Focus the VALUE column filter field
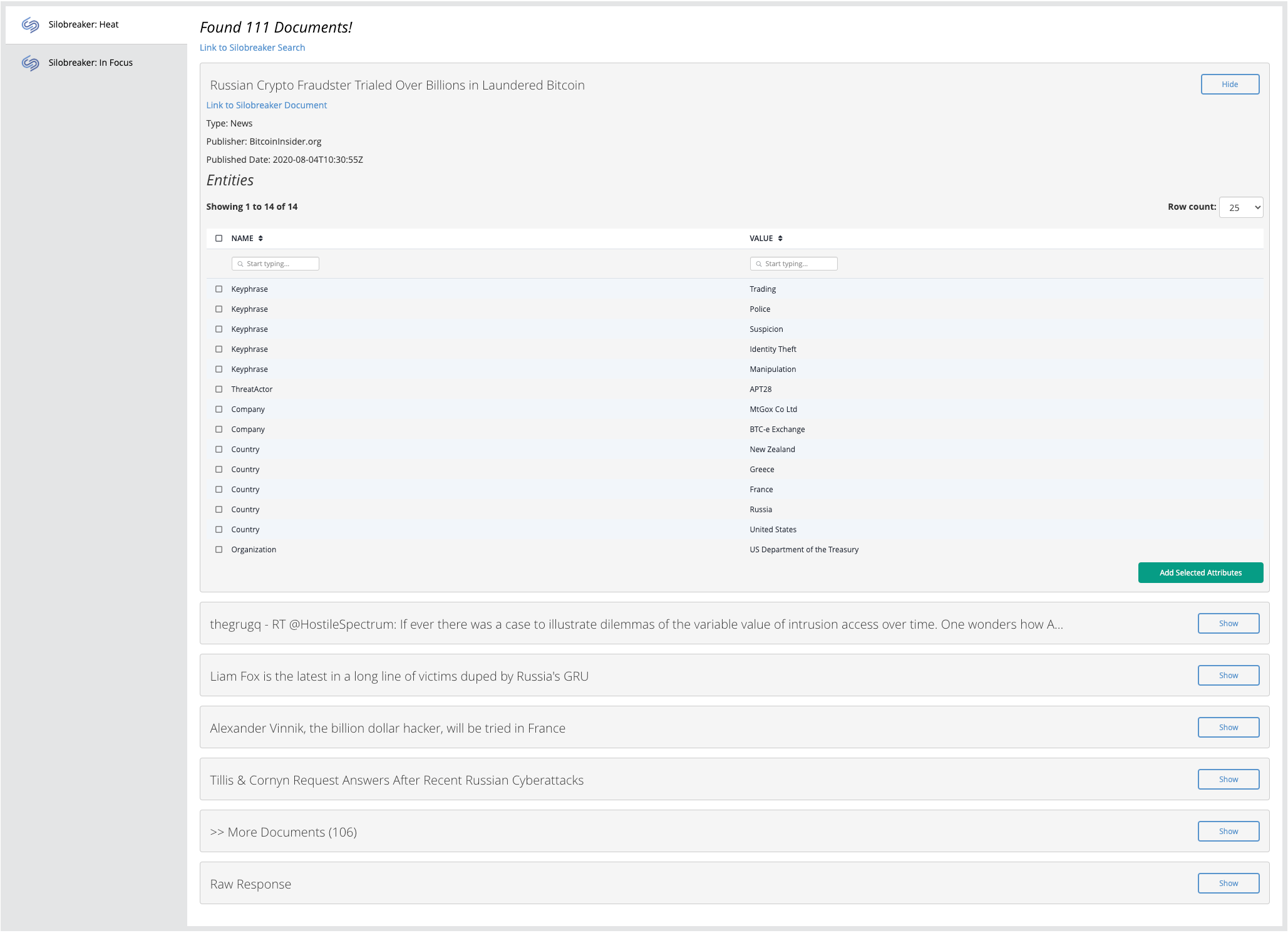Image resolution: width=1288 pixels, height=933 pixels. tap(794, 264)
